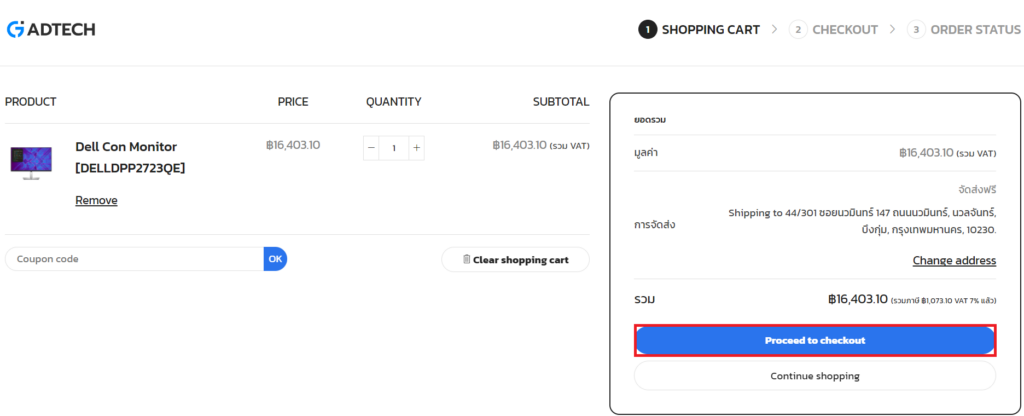The height and width of the screenshot is (416, 1024).
Task: Click the step 1 circle for Shopping Cart
Action: point(648,30)
